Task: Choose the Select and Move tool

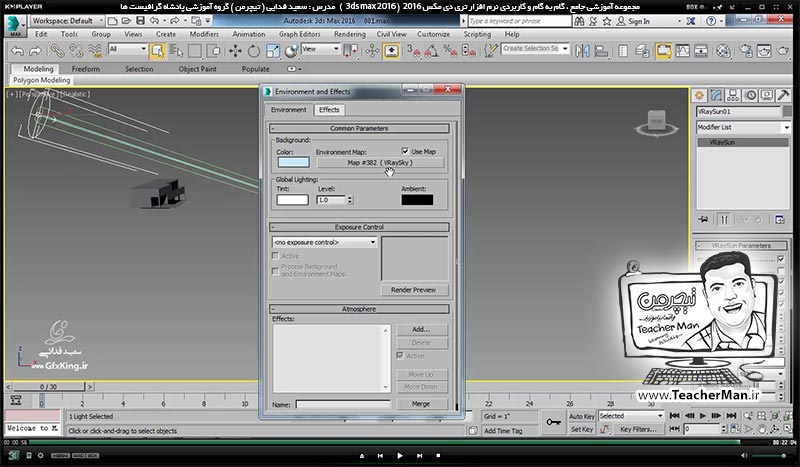Action: [x=235, y=51]
